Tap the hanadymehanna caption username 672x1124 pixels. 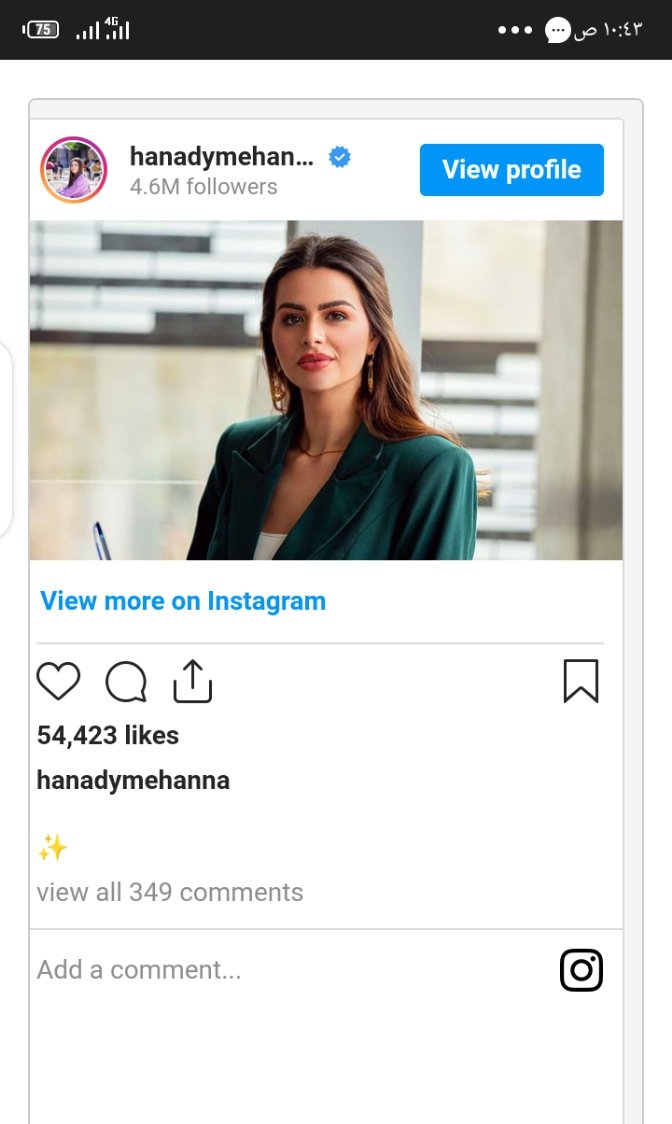tap(133, 780)
